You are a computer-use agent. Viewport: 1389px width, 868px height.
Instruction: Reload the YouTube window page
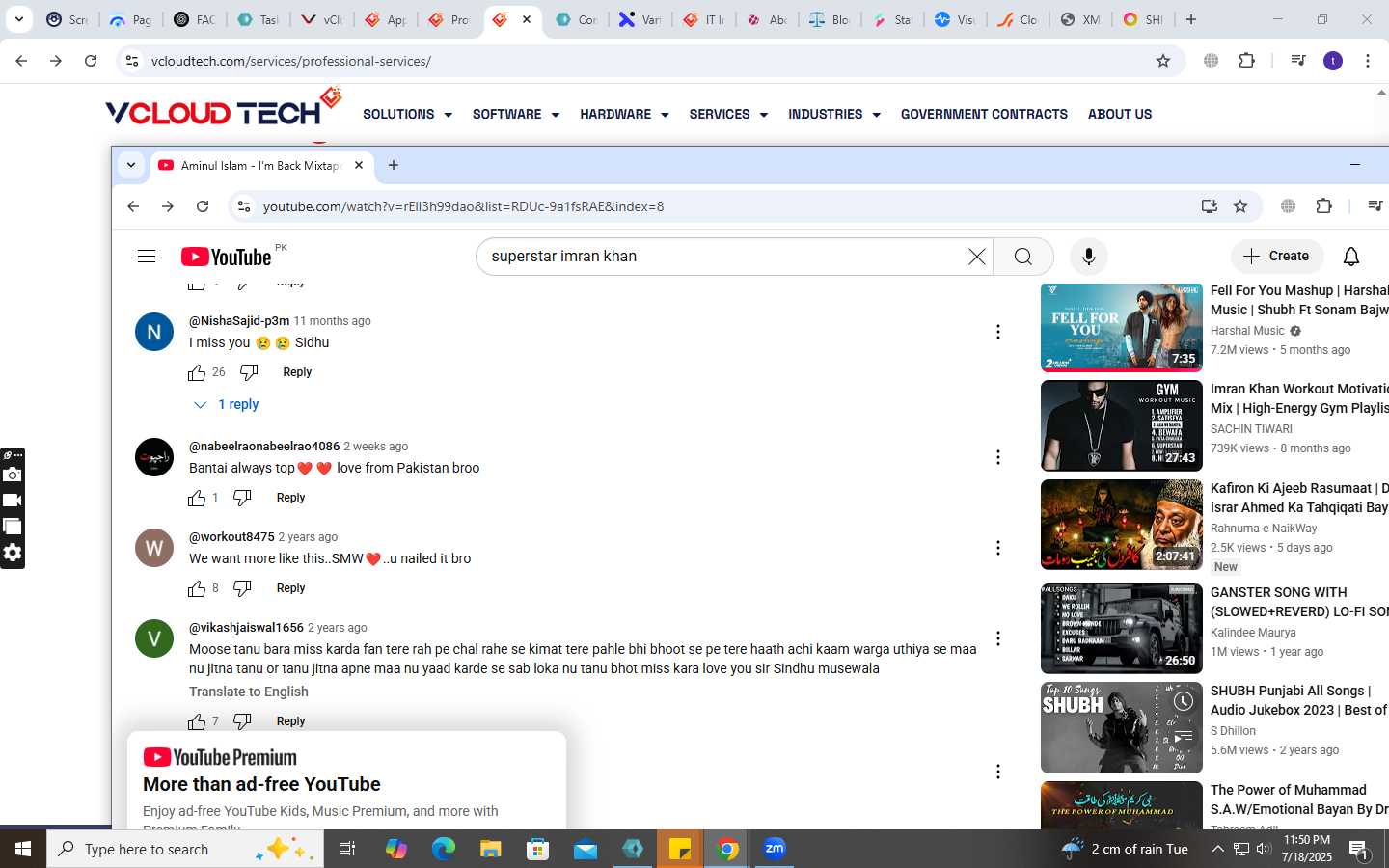[x=203, y=206]
